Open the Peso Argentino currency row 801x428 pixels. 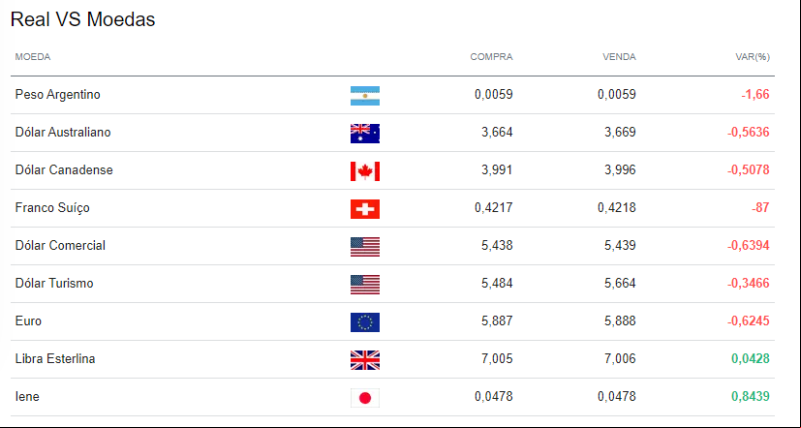392,94
